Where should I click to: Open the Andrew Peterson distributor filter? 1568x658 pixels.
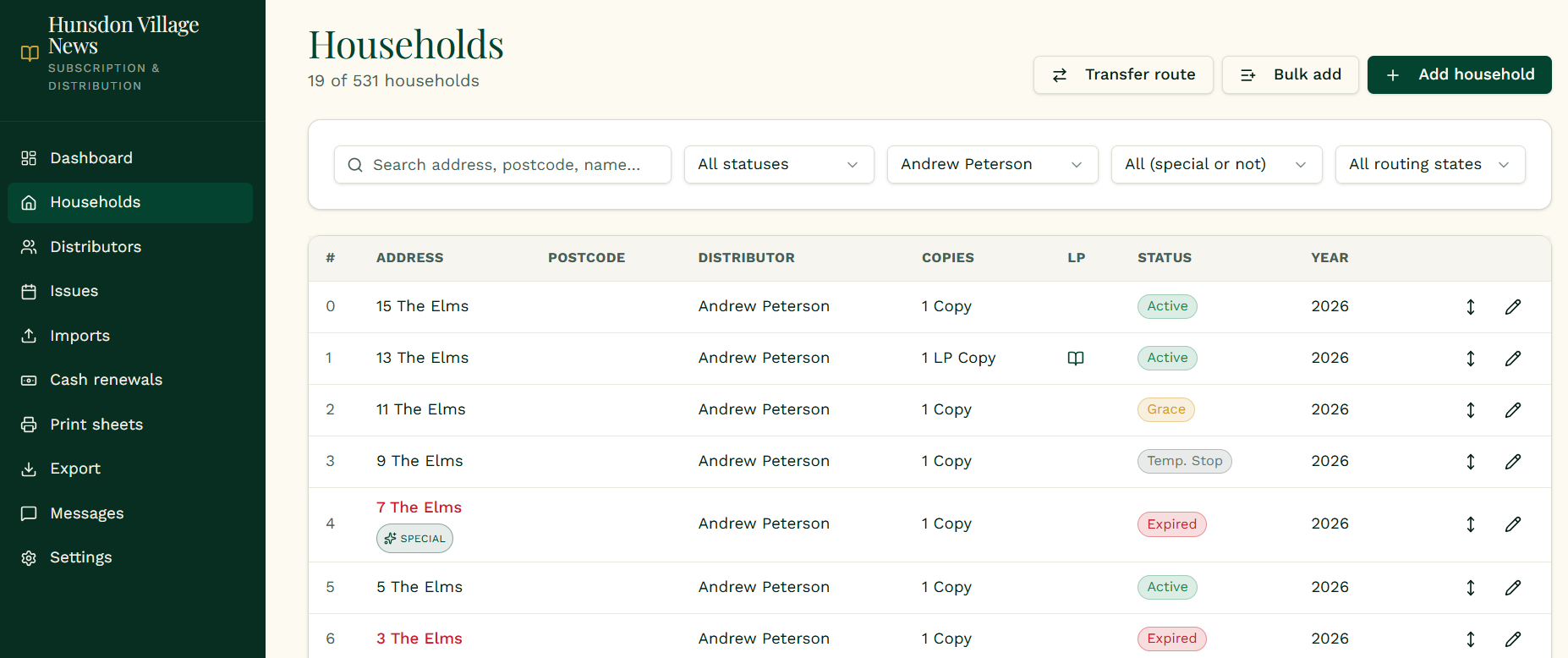click(x=993, y=164)
